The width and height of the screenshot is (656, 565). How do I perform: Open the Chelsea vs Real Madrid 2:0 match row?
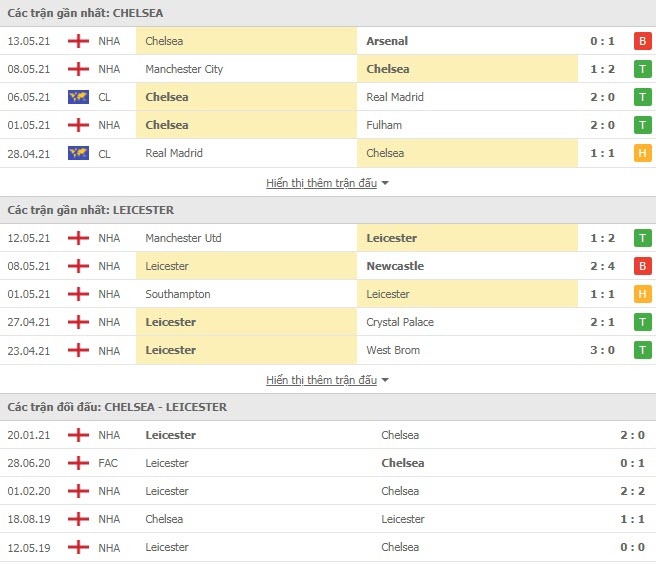(x=328, y=97)
